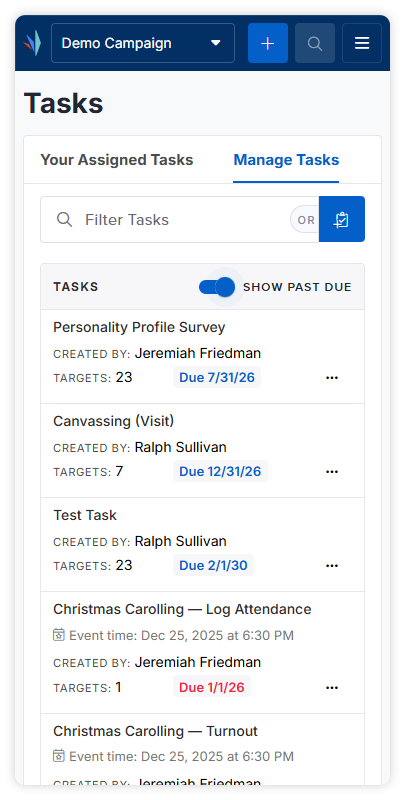The image size is (405, 800).
Task: Toggle Show Past Due switch
Action: tap(217, 287)
